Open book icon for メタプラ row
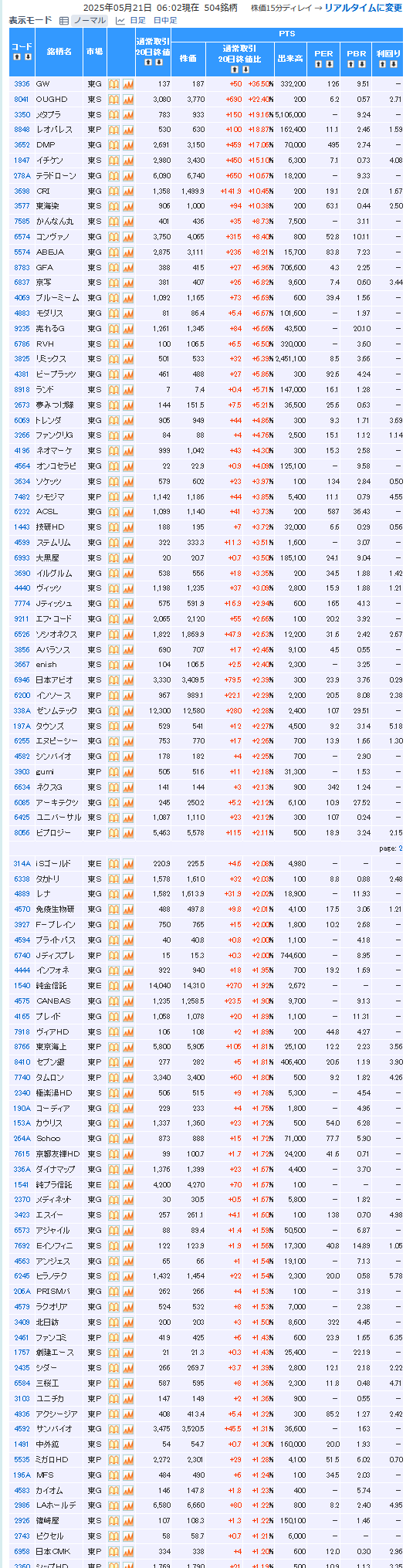Viewport: 413px width, 1568px height. pyautogui.click(x=113, y=114)
